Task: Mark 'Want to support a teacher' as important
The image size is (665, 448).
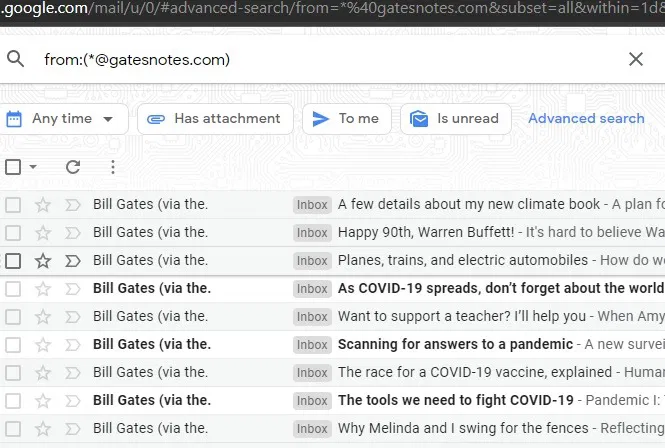Action: (x=73, y=317)
